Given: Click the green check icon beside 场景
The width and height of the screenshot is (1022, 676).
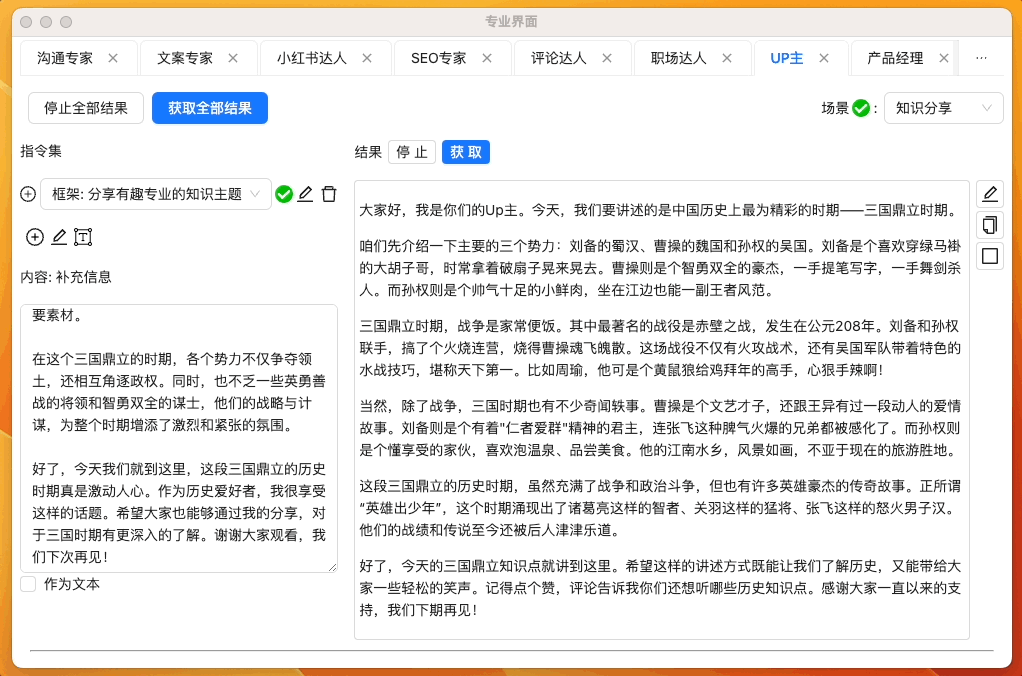Looking at the screenshot, I should (x=860, y=108).
